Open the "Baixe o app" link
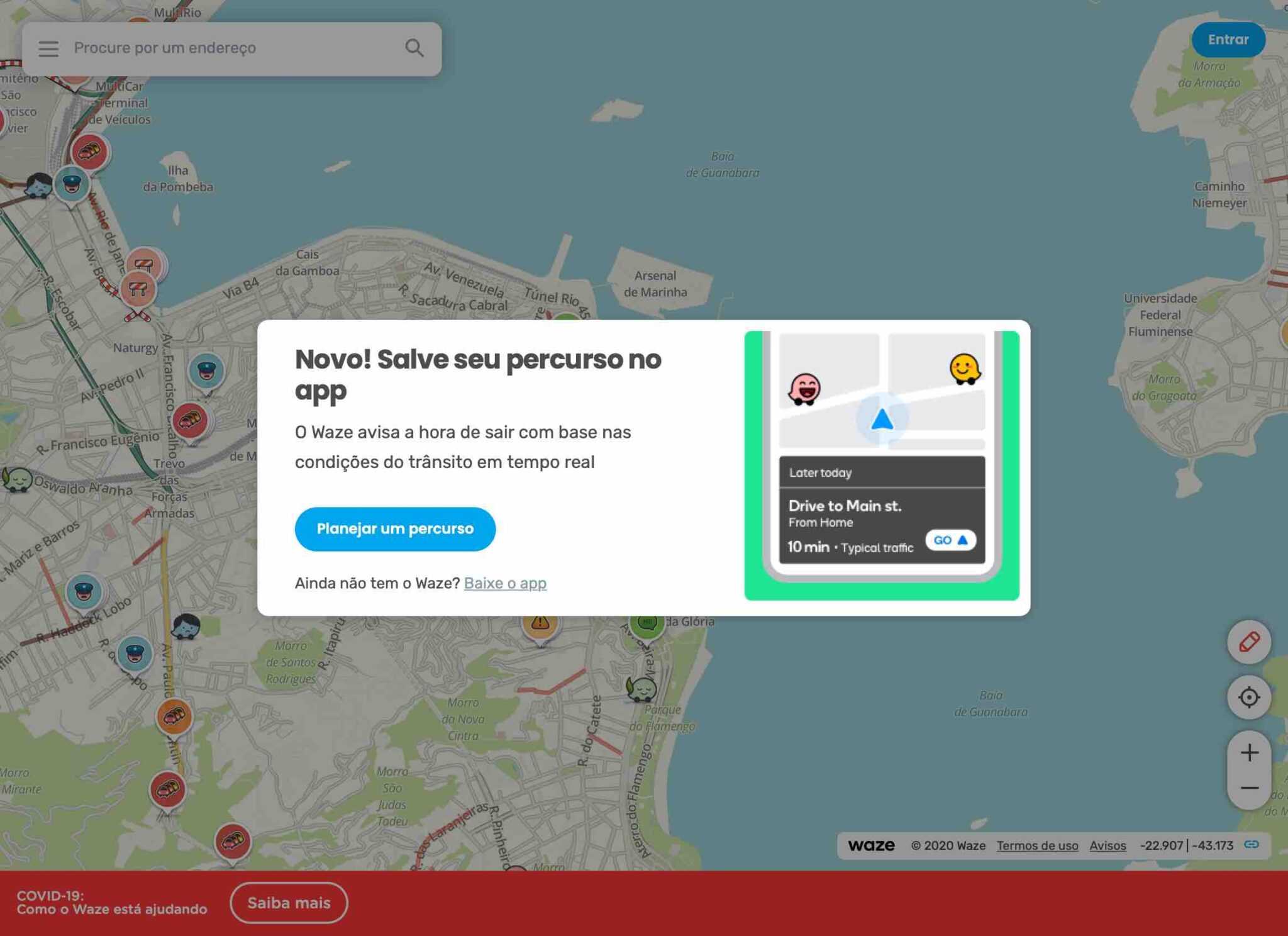This screenshot has width=1288, height=936. (x=505, y=583)
